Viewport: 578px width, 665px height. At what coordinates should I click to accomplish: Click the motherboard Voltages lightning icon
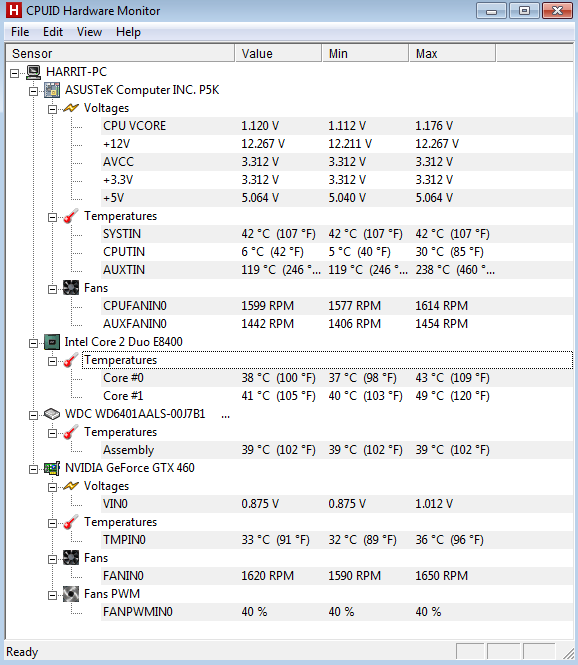71,108
